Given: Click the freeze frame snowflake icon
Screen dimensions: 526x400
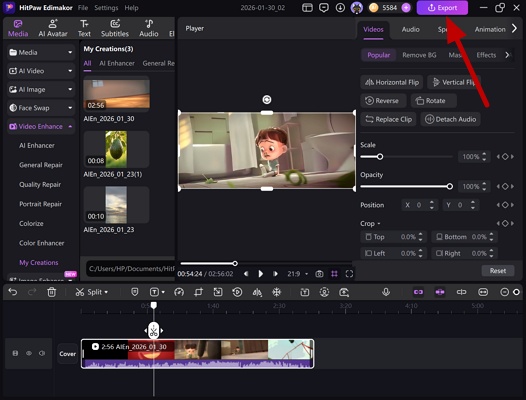Looking at the screenshot, I should 276,292.
